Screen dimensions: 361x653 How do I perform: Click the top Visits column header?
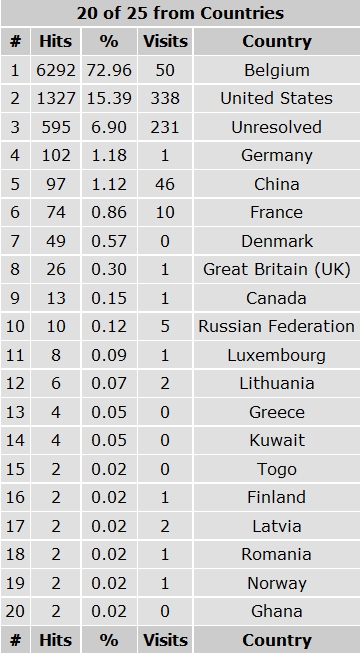pyautogui.click(x=165, y=41)
